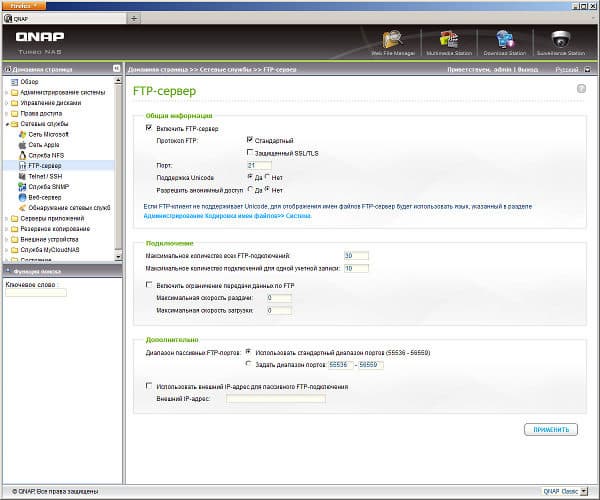The image size is (600, 500).
Task: Click the Сеть Apple icon
Action: [x=23, y=145]
